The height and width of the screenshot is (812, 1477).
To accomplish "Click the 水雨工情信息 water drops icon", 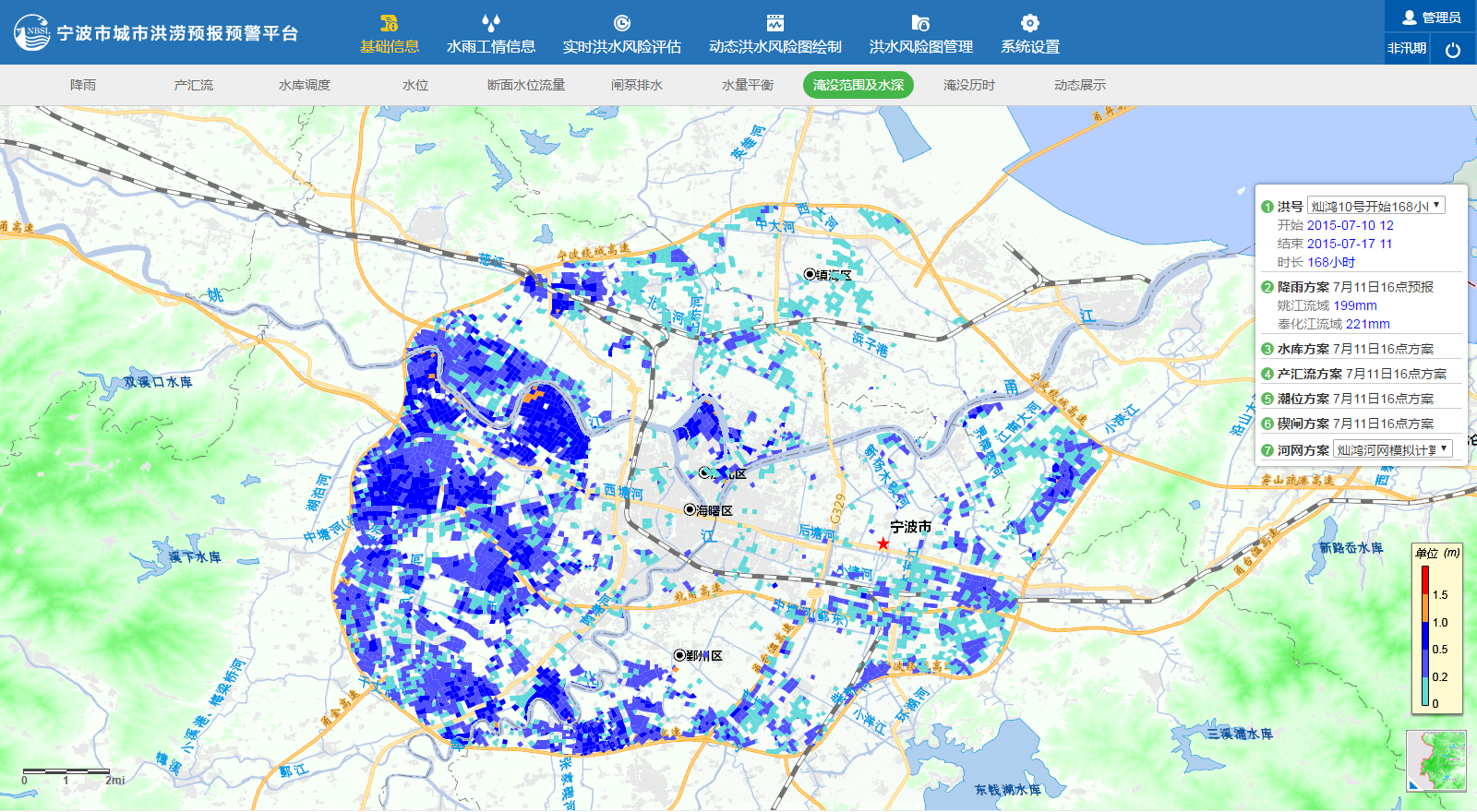I will click(490, 24).
